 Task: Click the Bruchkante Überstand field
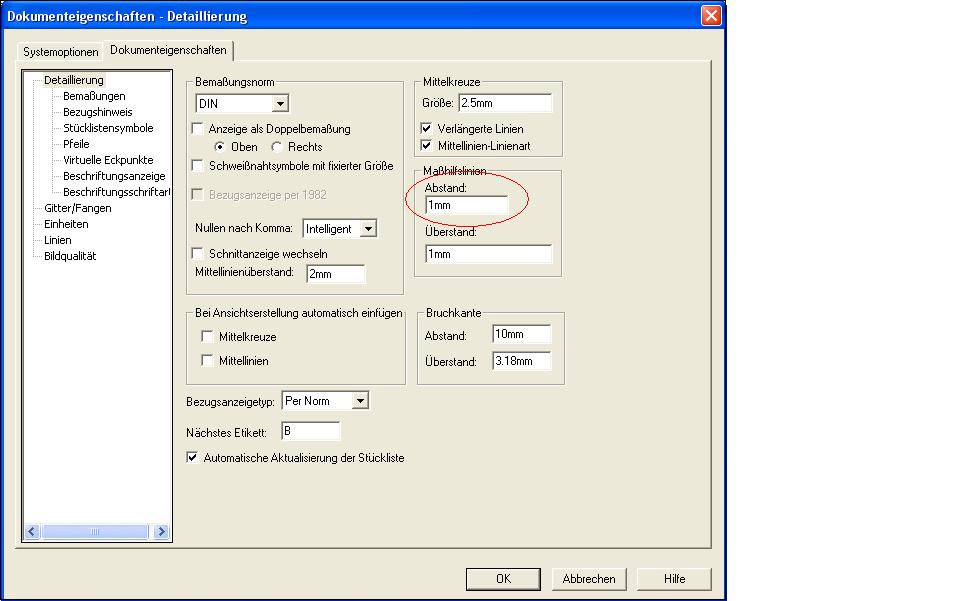coord(522,361)
